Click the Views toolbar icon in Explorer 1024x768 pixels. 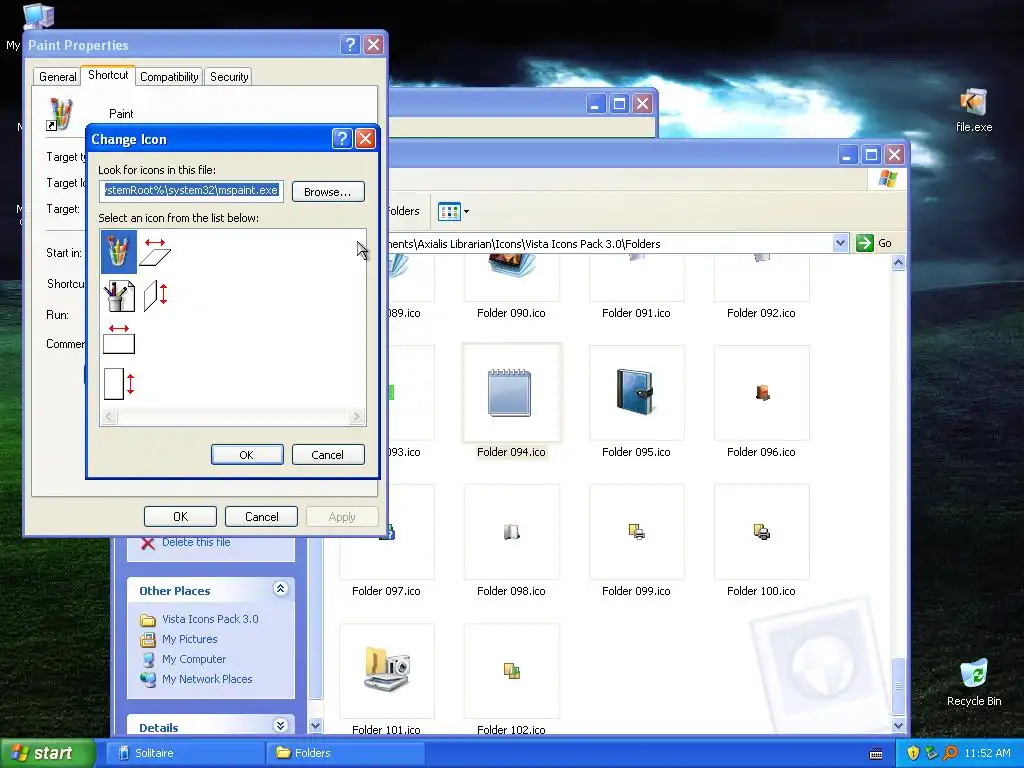[x=449, y=212]
